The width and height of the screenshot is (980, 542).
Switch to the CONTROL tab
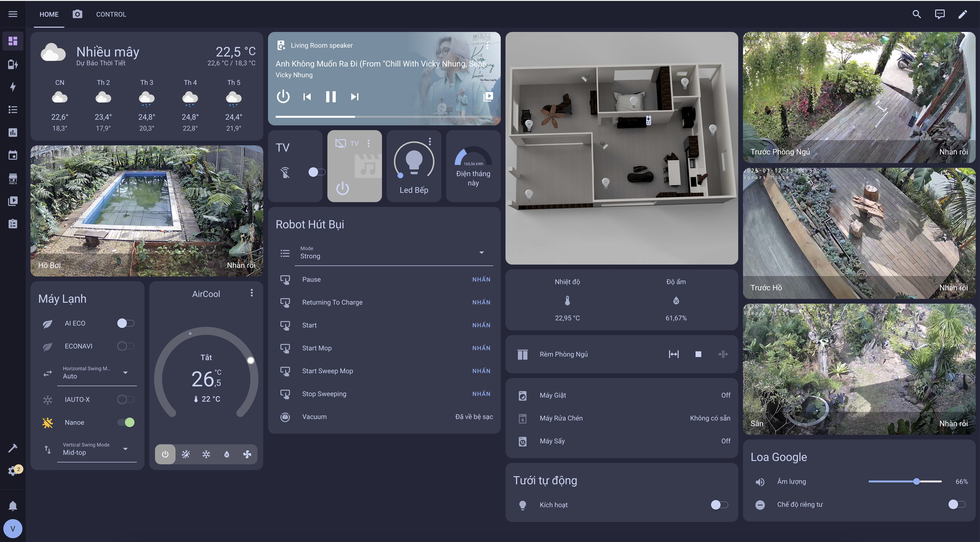[x=111, y=14]
